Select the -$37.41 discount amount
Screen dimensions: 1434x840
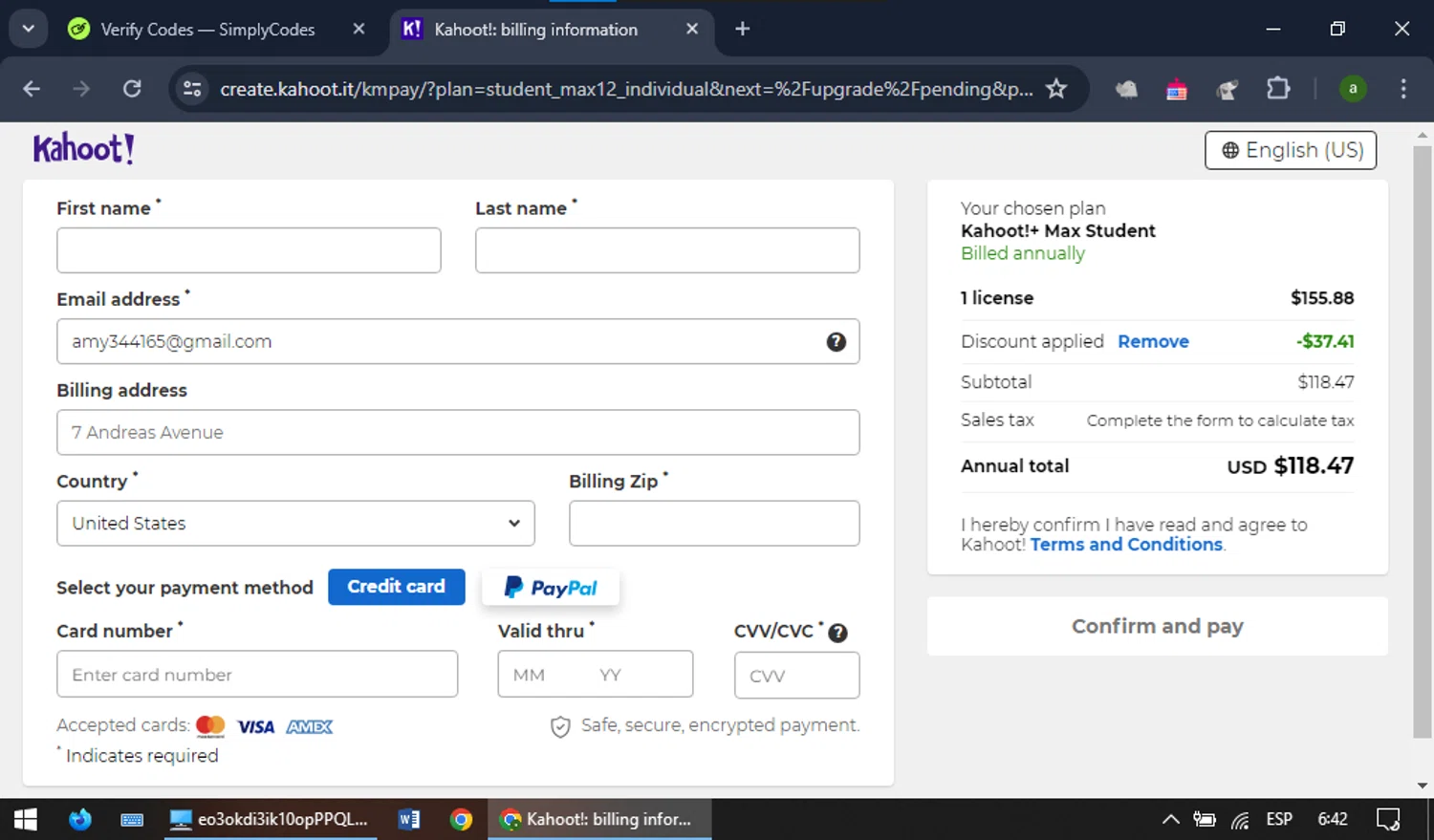[x=1325, y=341]
